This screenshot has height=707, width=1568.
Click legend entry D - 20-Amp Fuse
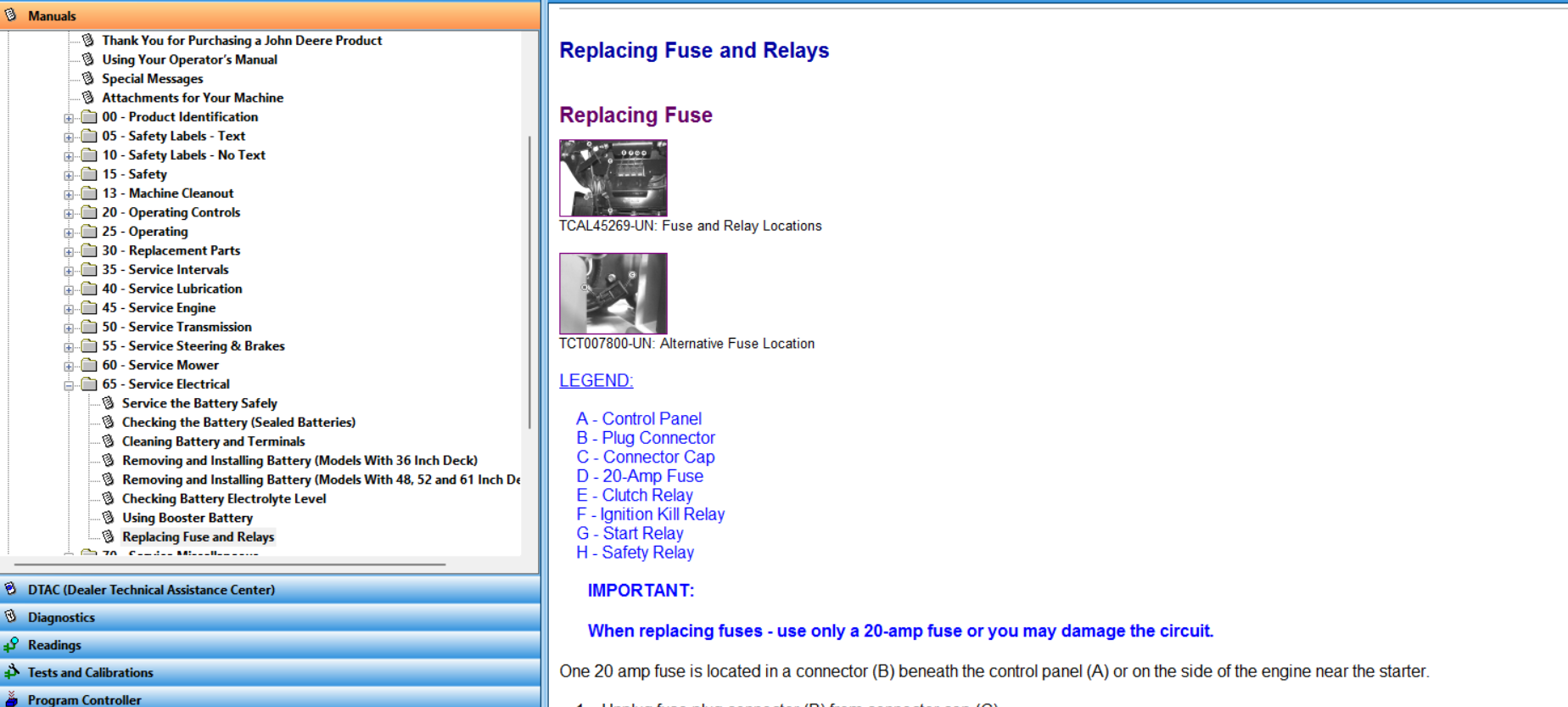(x=640, y=476)
